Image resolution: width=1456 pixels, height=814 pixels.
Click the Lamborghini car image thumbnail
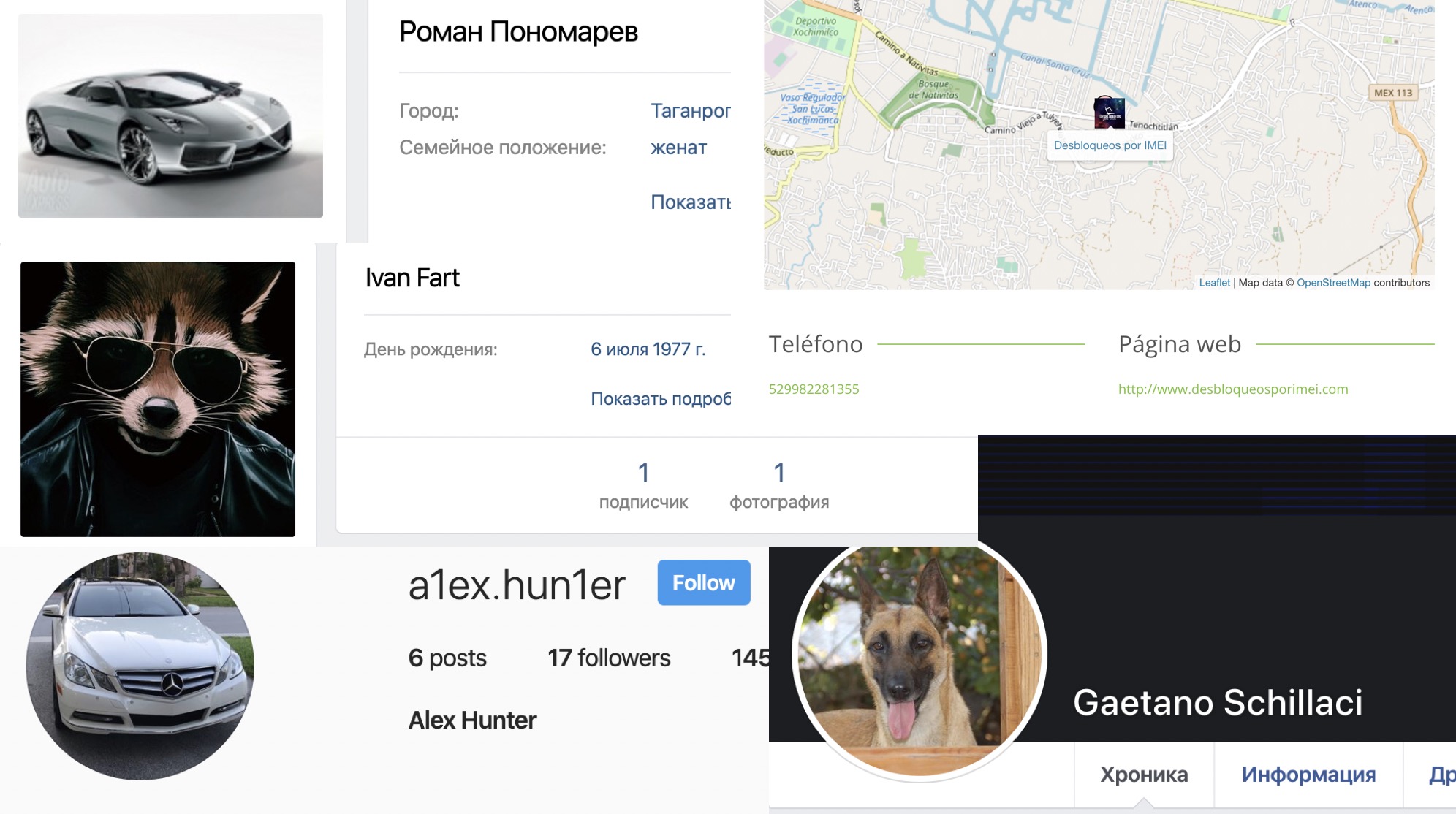pos(168,115)
